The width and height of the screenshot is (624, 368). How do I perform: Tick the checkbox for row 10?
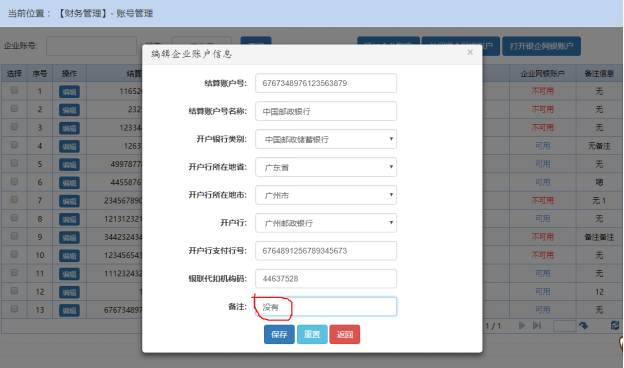[14, 254]
